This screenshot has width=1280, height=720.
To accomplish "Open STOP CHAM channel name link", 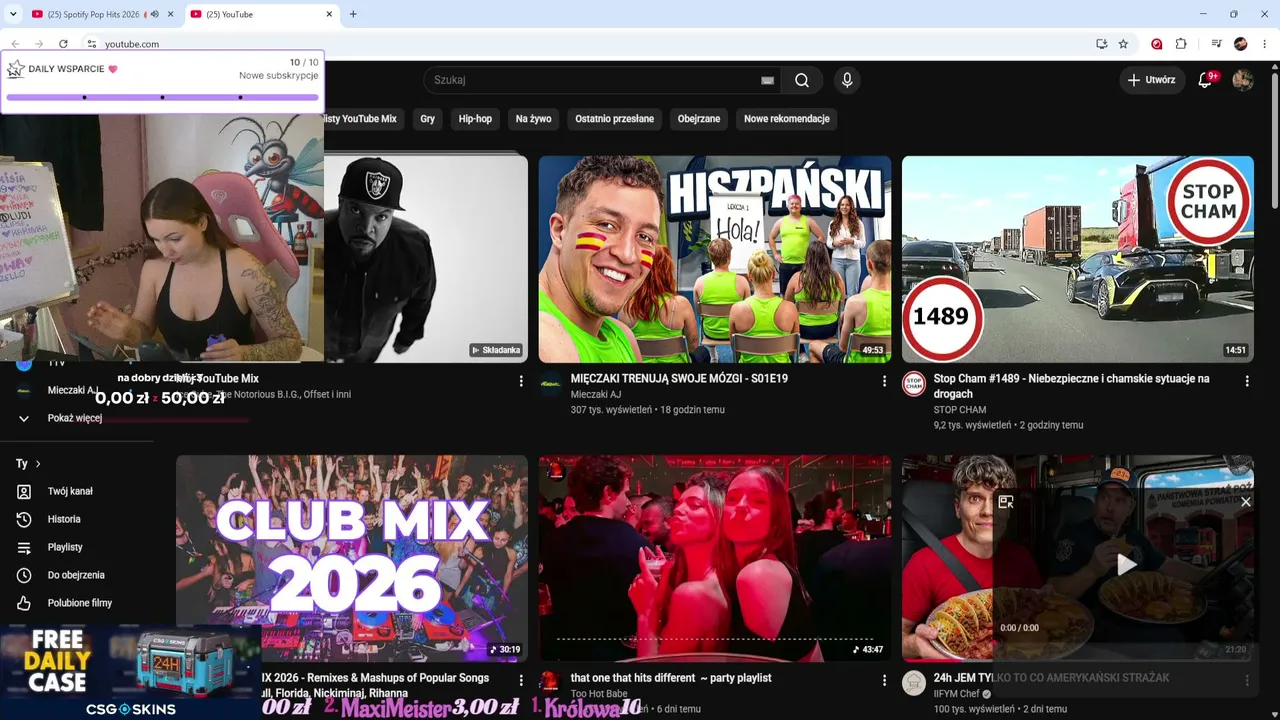I will click(960, 410).
